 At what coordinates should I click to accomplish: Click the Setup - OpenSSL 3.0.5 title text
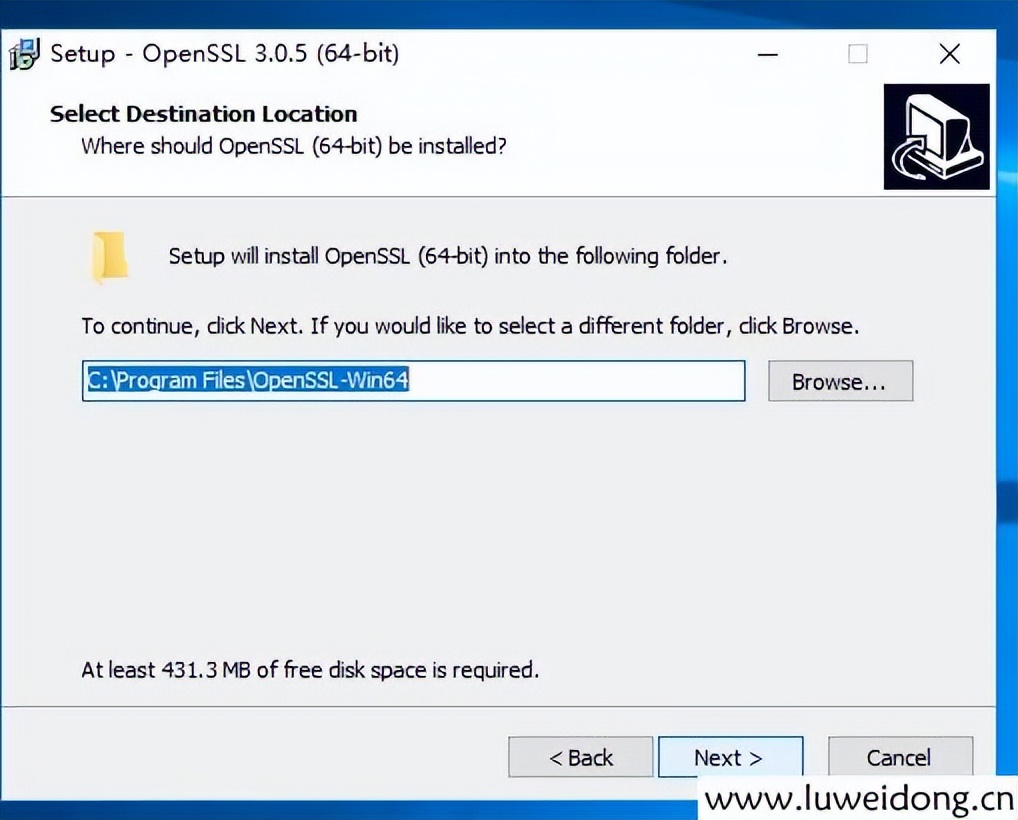(x=222, y=54)
